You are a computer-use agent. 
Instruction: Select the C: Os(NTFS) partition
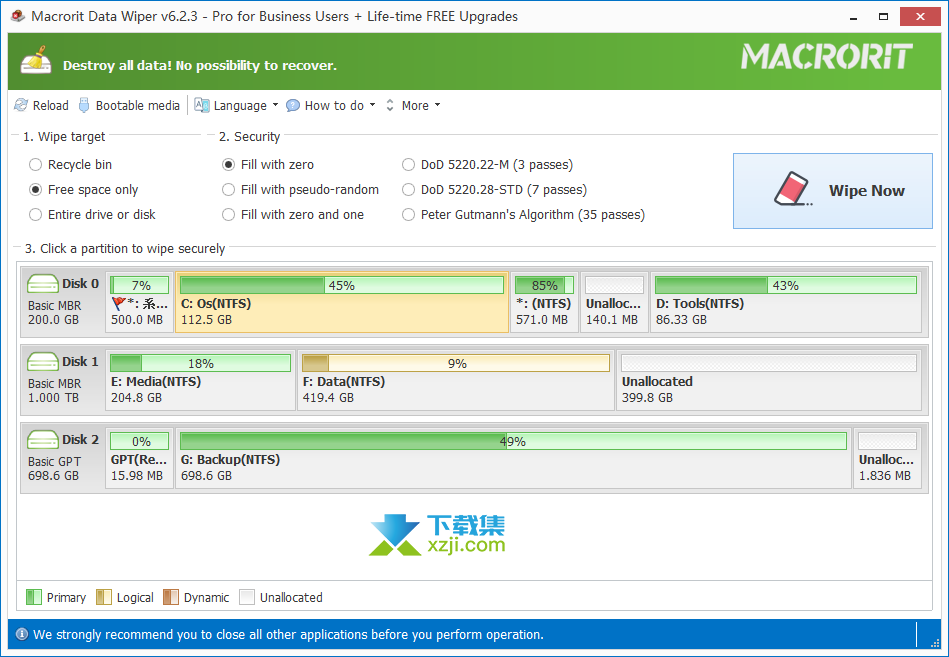click(x=342, y=302)
